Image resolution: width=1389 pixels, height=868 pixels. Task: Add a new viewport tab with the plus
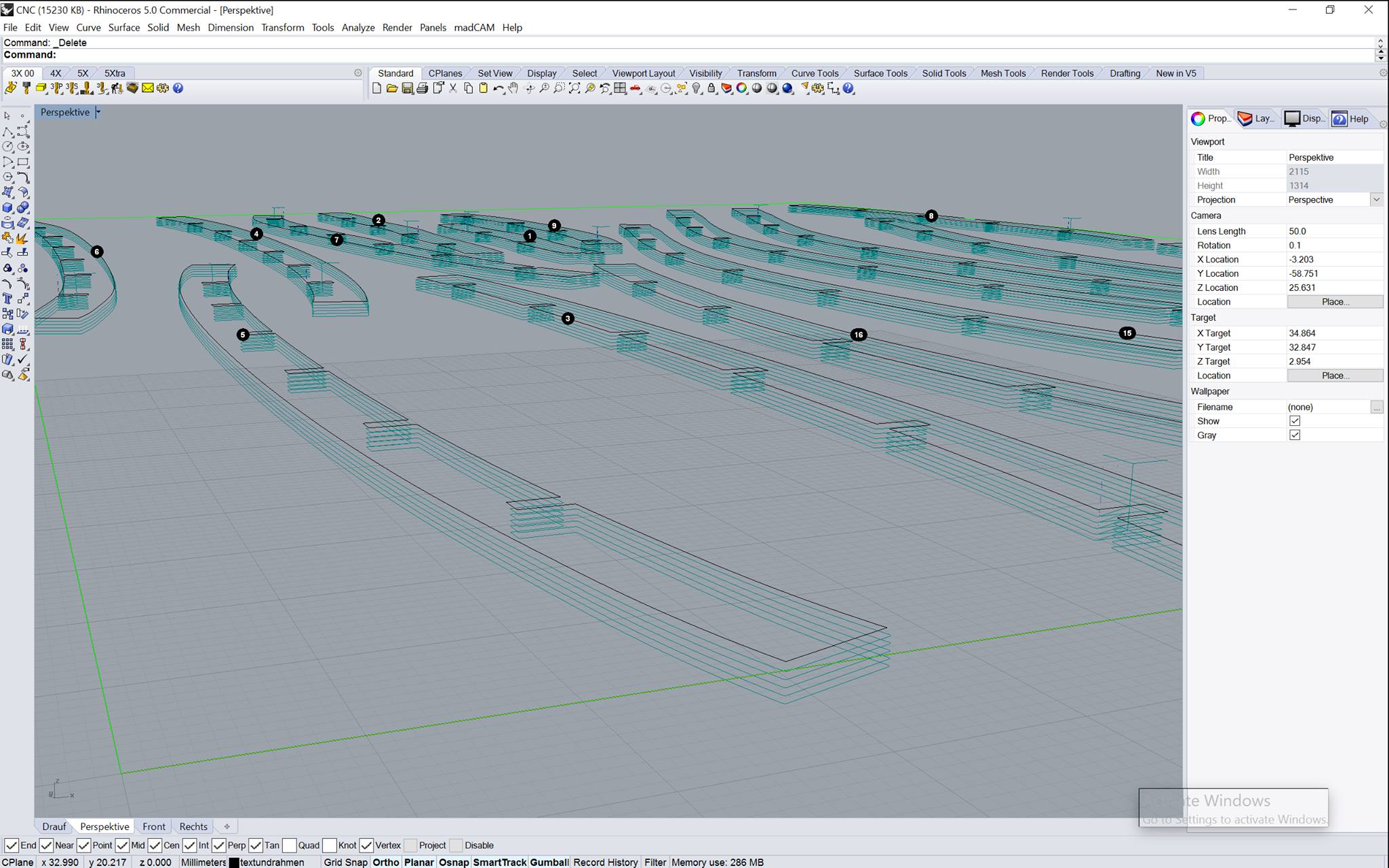[227, 827]
